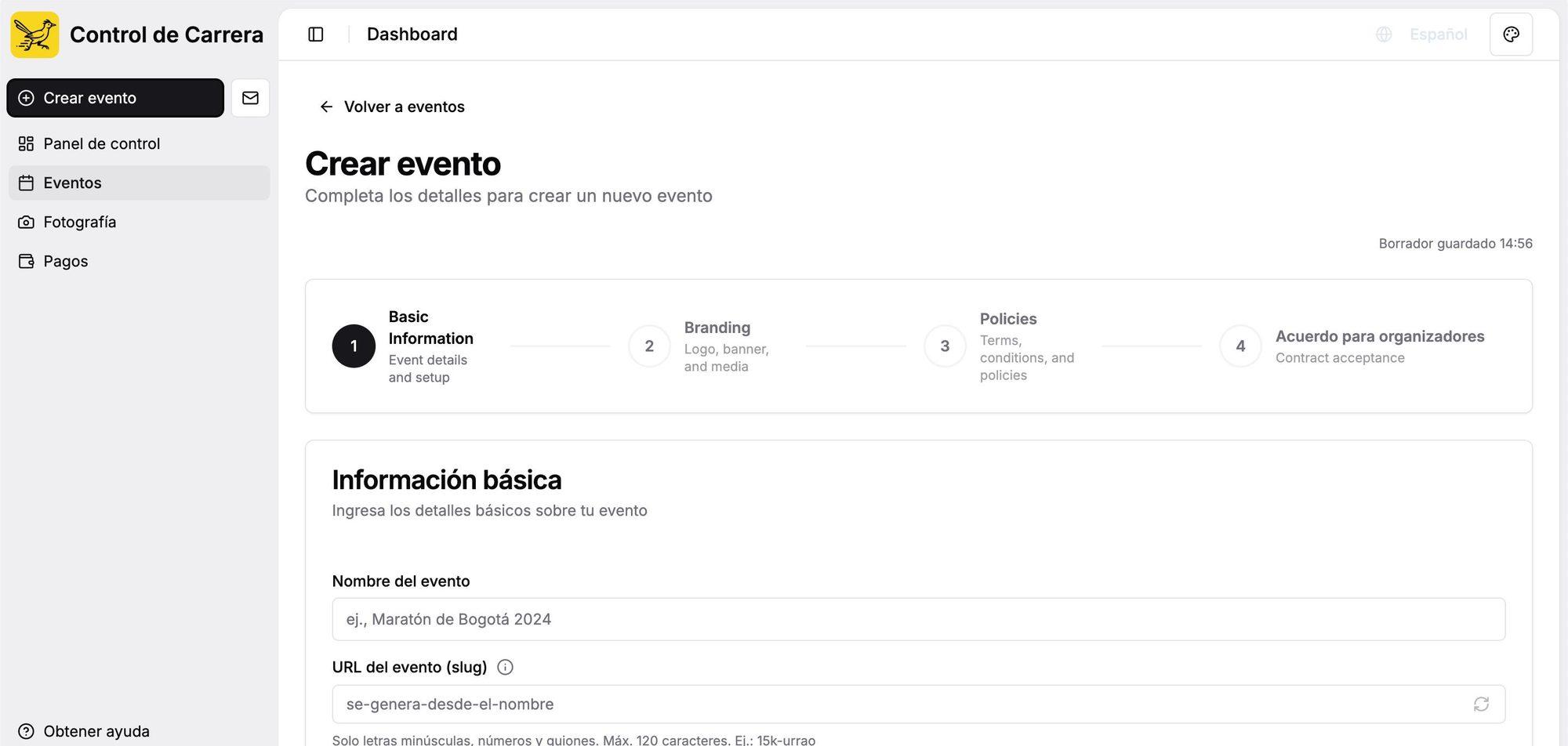Click the Control de Carrera title

pyautogui.click(x=166, y=34)
